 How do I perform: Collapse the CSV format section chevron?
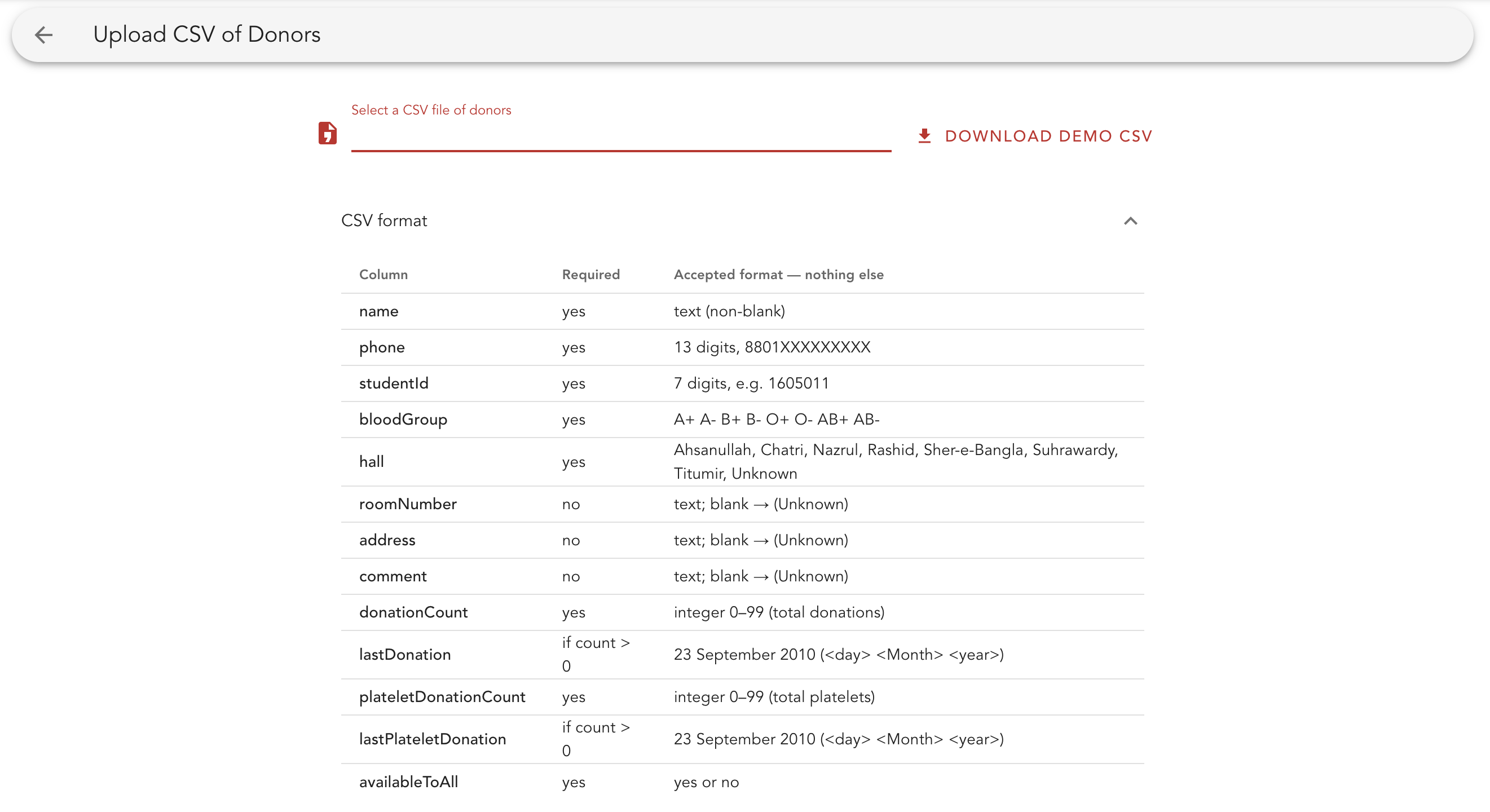[1130, 221]
